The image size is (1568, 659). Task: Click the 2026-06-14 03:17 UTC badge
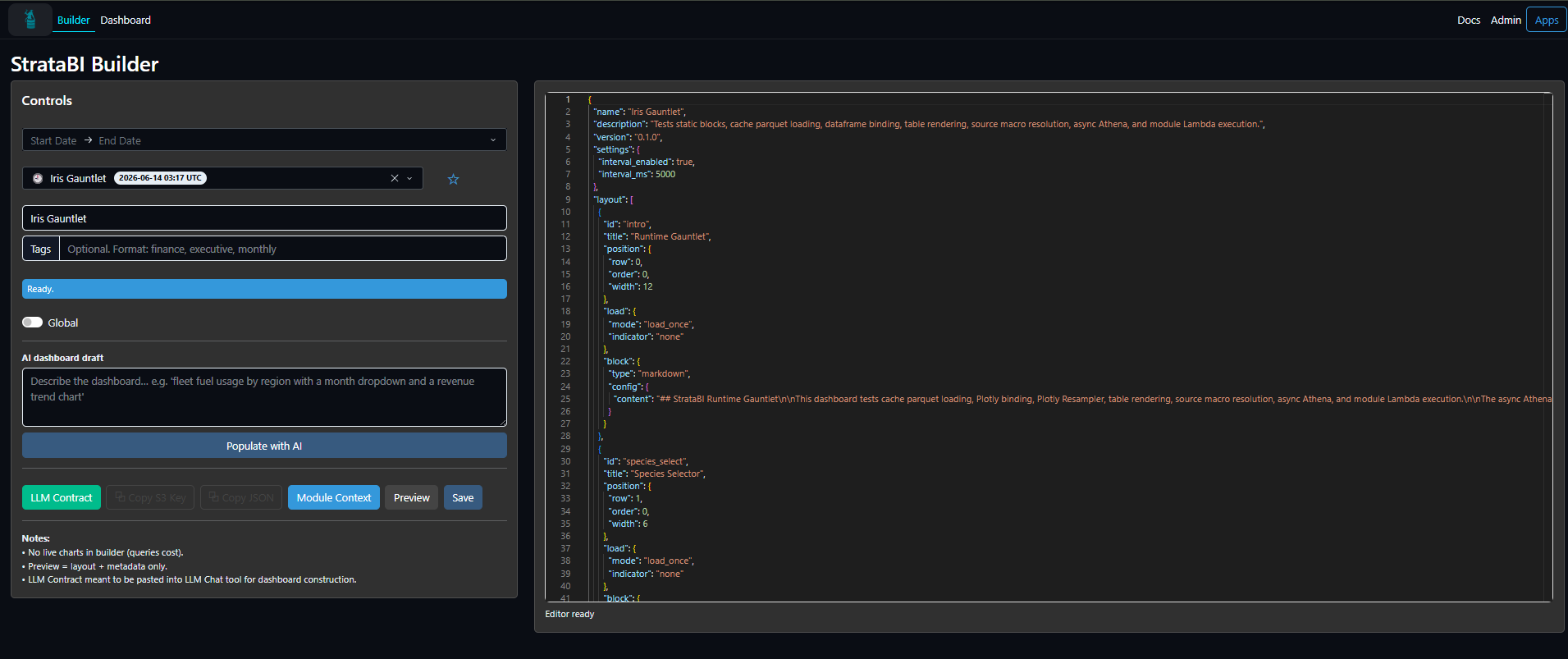pos(160,178)
